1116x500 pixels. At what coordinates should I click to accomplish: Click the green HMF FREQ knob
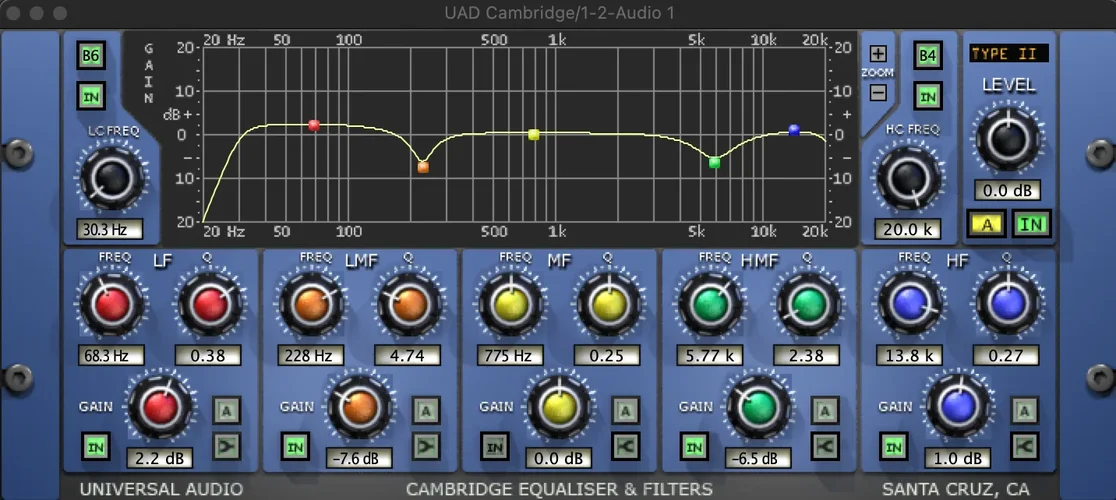(x=709, y=304)
